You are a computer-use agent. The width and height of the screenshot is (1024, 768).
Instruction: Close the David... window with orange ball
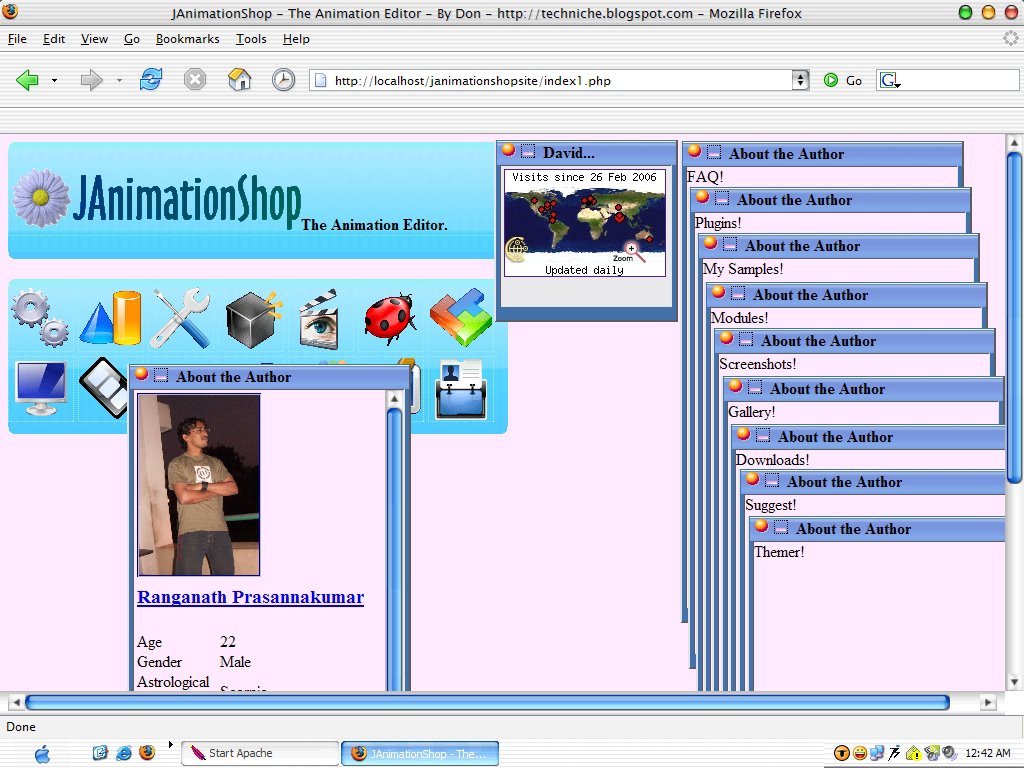click(x=508, y=150)
